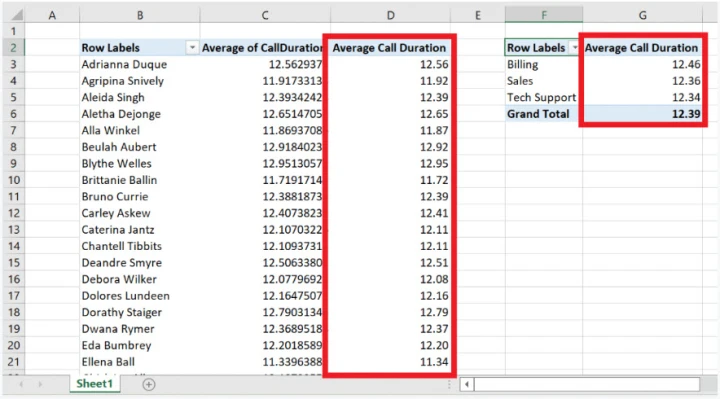Select column A header
The height and width of the screenshot is (399, 720).
pos(52,15)
